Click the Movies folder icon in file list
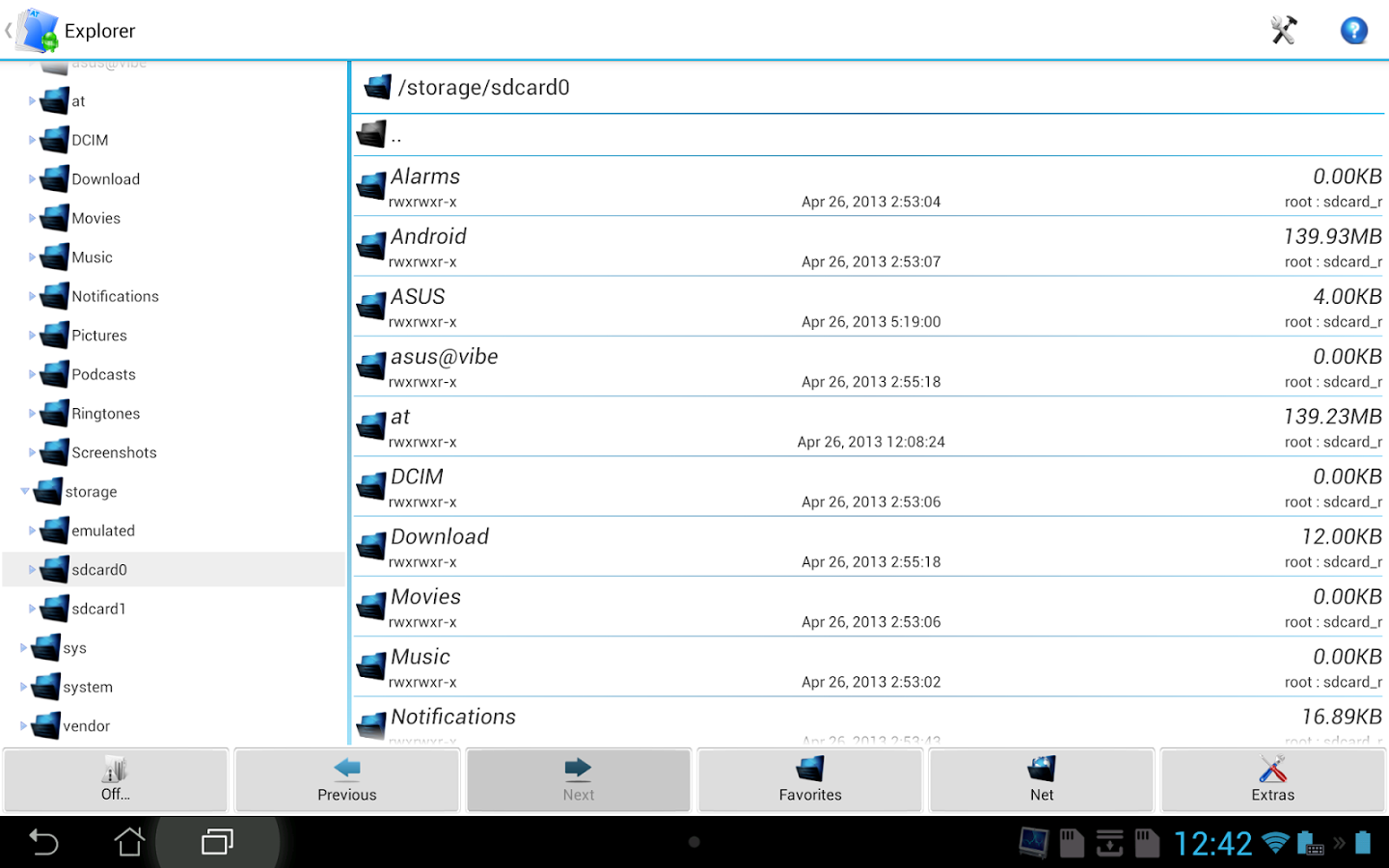The image size is (1389, 868). pos(371,605)
